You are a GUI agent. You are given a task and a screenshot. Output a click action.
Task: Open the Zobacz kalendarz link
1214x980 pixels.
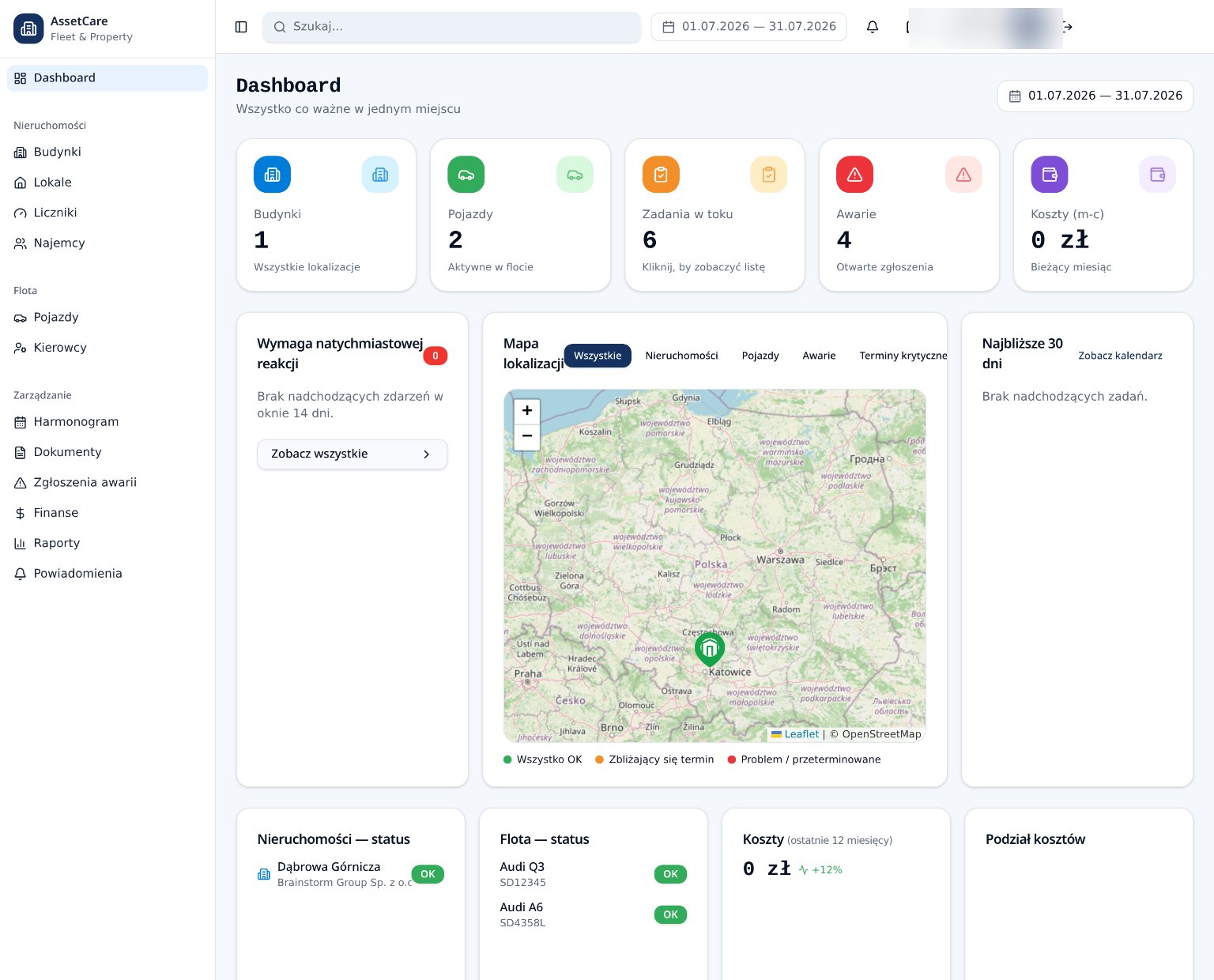[1120, 356]
